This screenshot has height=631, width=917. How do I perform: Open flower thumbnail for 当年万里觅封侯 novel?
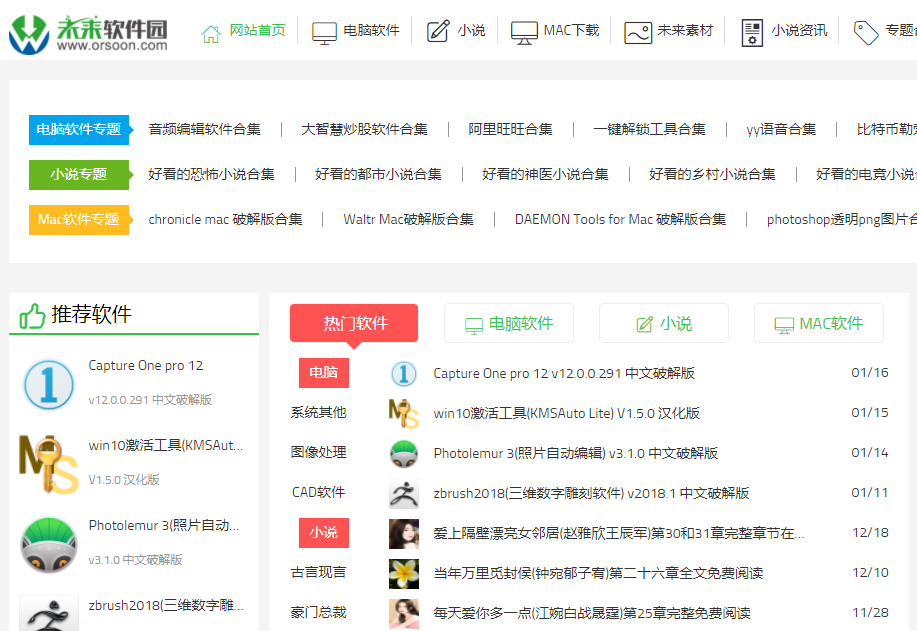click(404, 573)
